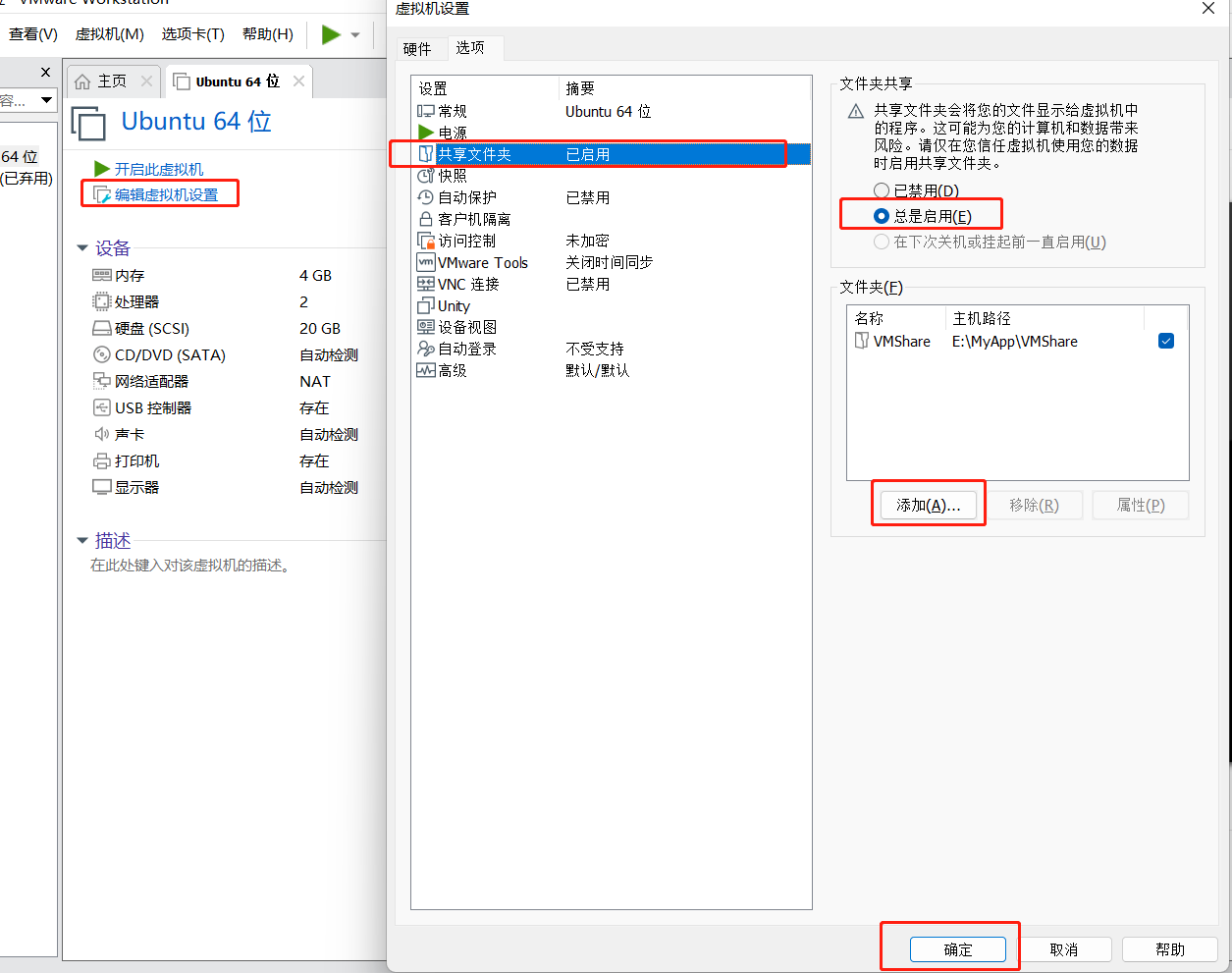Click the CD/DVD (SATA) disc icon
Image resolution: width=1232 pixels, height=973 pixels.
(x=101, y=354)
